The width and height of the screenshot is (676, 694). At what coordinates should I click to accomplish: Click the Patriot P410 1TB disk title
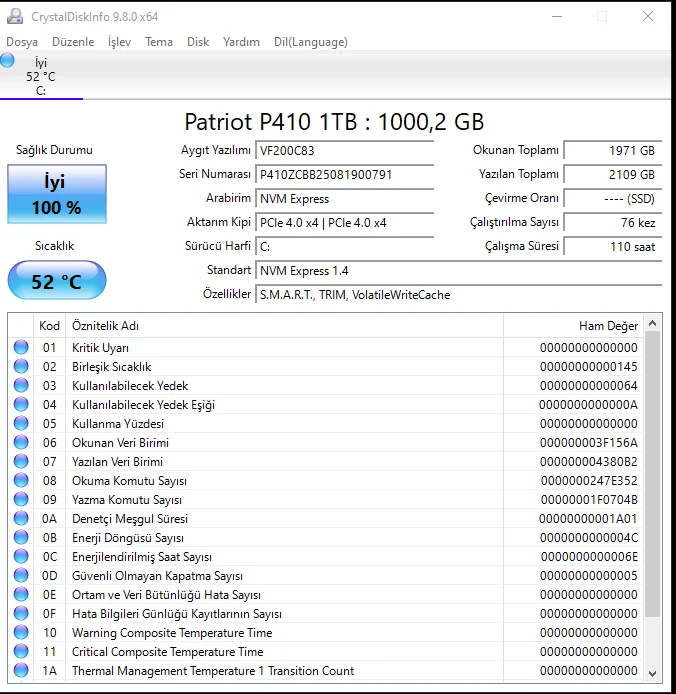pyautogui.click(x=334, y=122)
